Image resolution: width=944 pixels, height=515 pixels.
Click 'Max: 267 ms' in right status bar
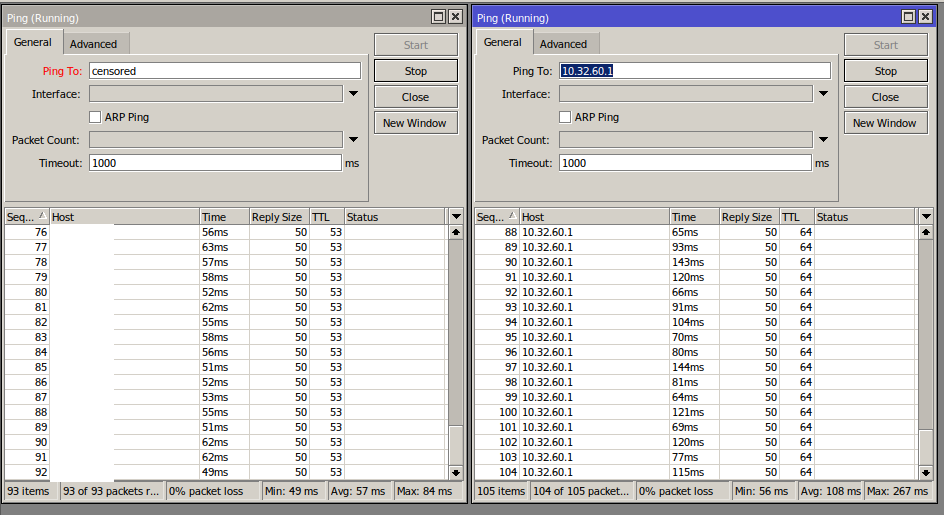point(898,492)
